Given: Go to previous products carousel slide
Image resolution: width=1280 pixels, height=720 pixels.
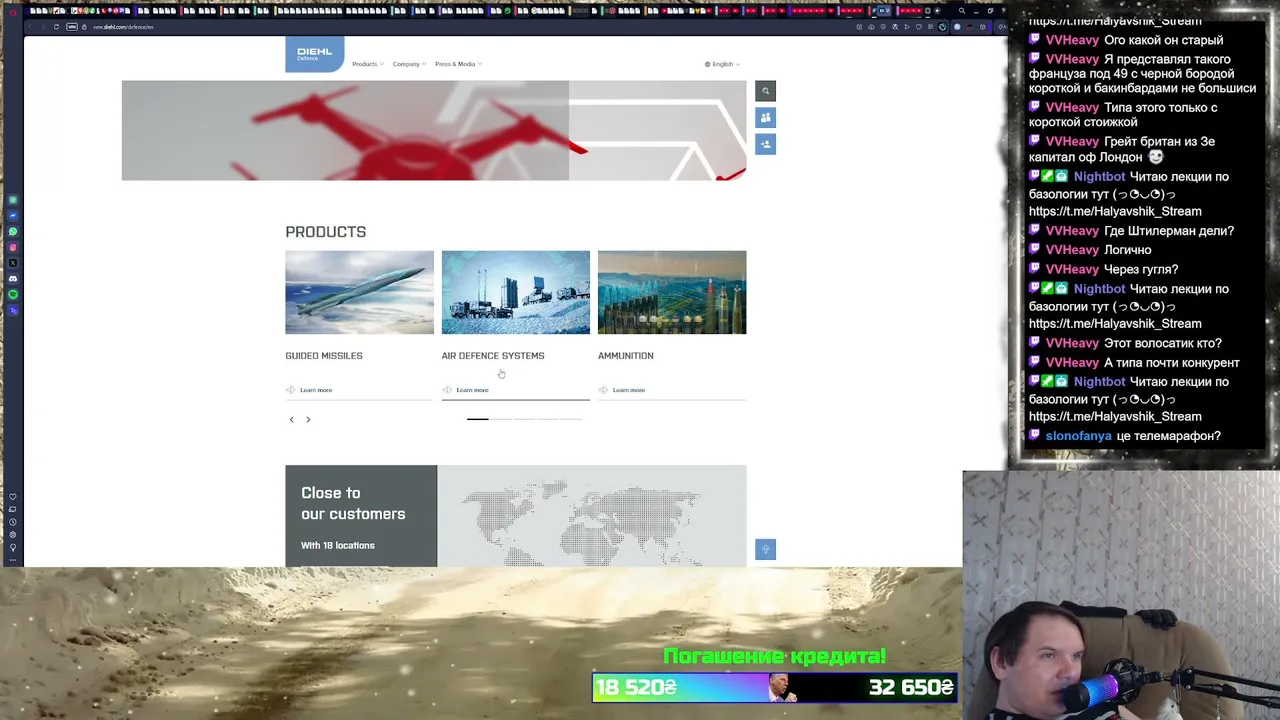Looking at the screenshot, I should (x=292, y=420).
